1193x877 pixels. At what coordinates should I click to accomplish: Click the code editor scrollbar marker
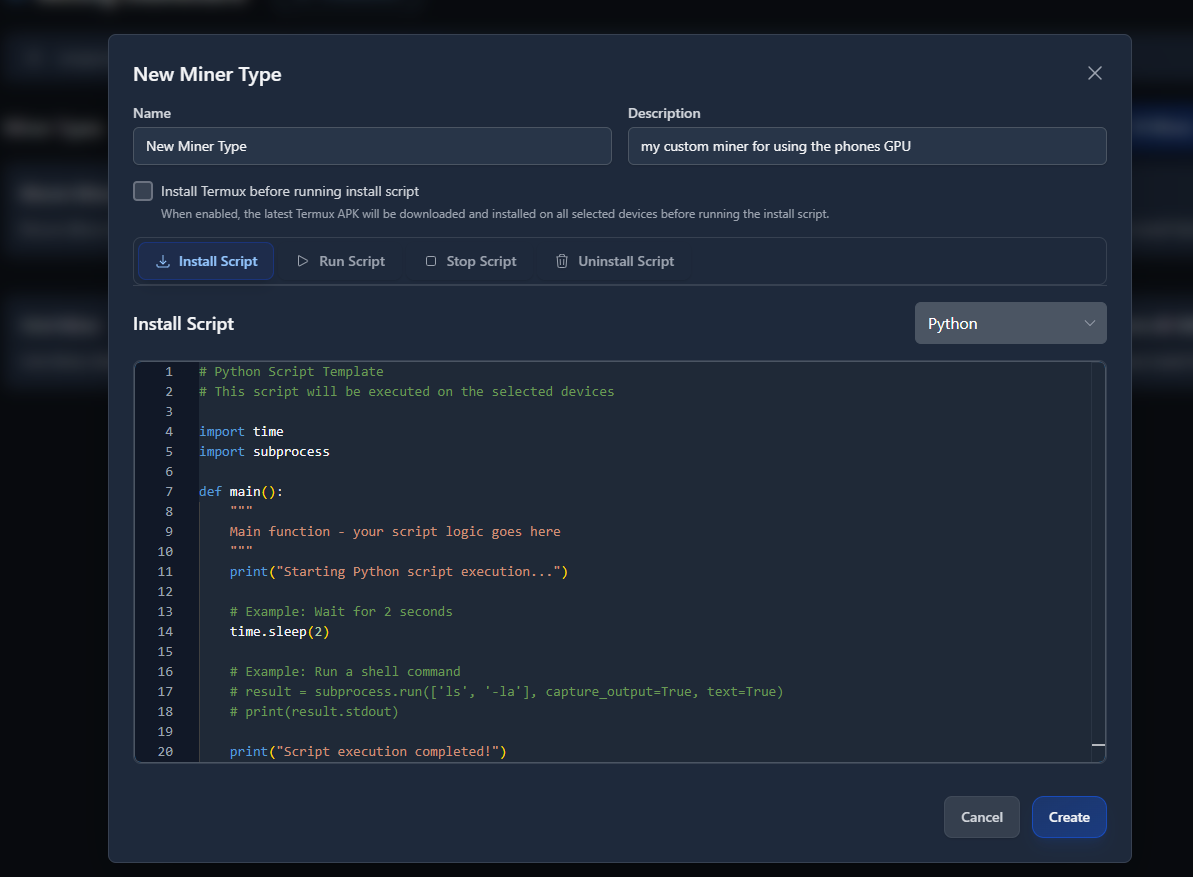pyautogui.click(x=1098, y=745)
